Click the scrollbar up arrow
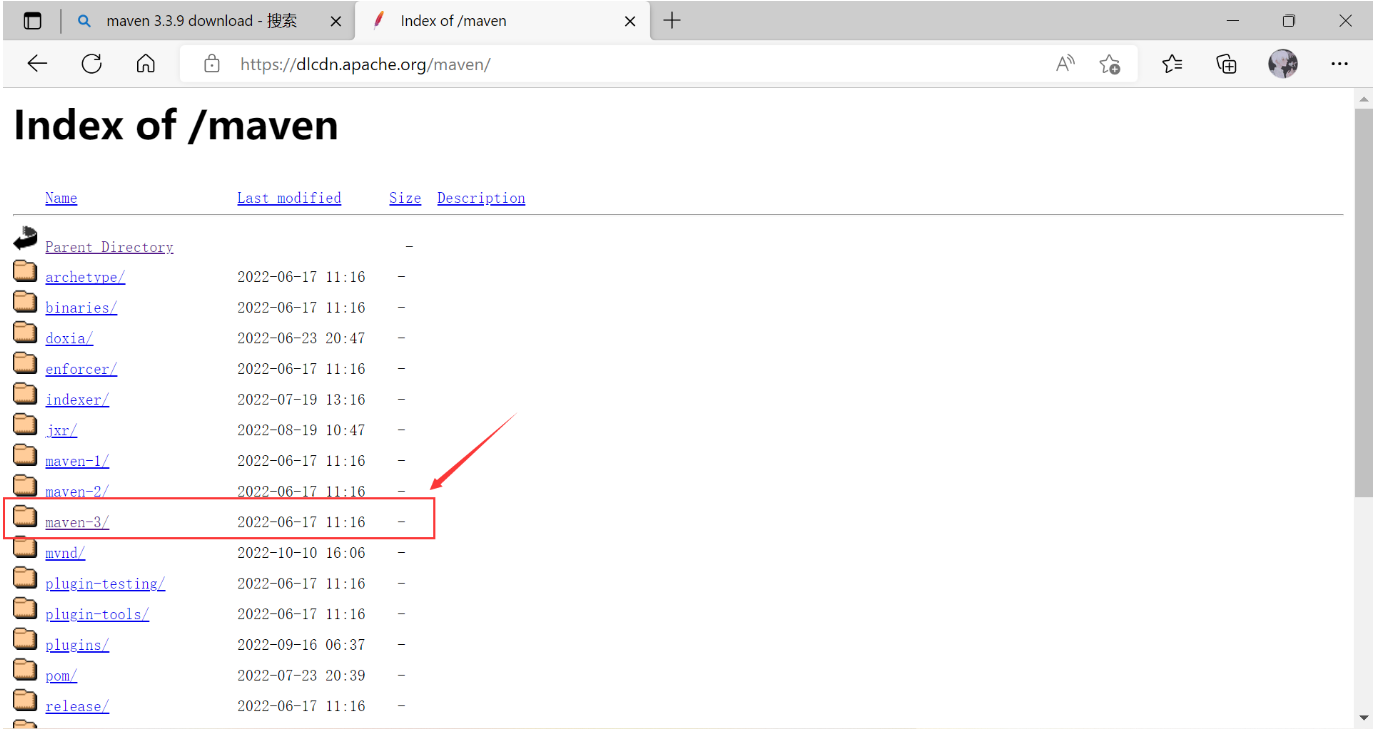 coord(1364,97)
